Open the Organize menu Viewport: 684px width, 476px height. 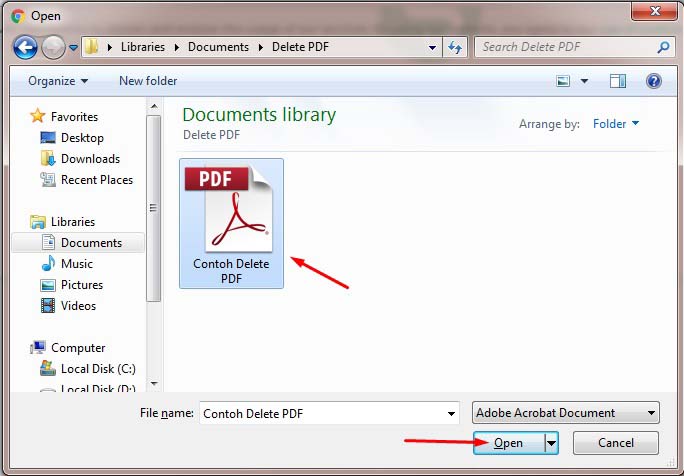pyautogui.click(x=58, y=81)
